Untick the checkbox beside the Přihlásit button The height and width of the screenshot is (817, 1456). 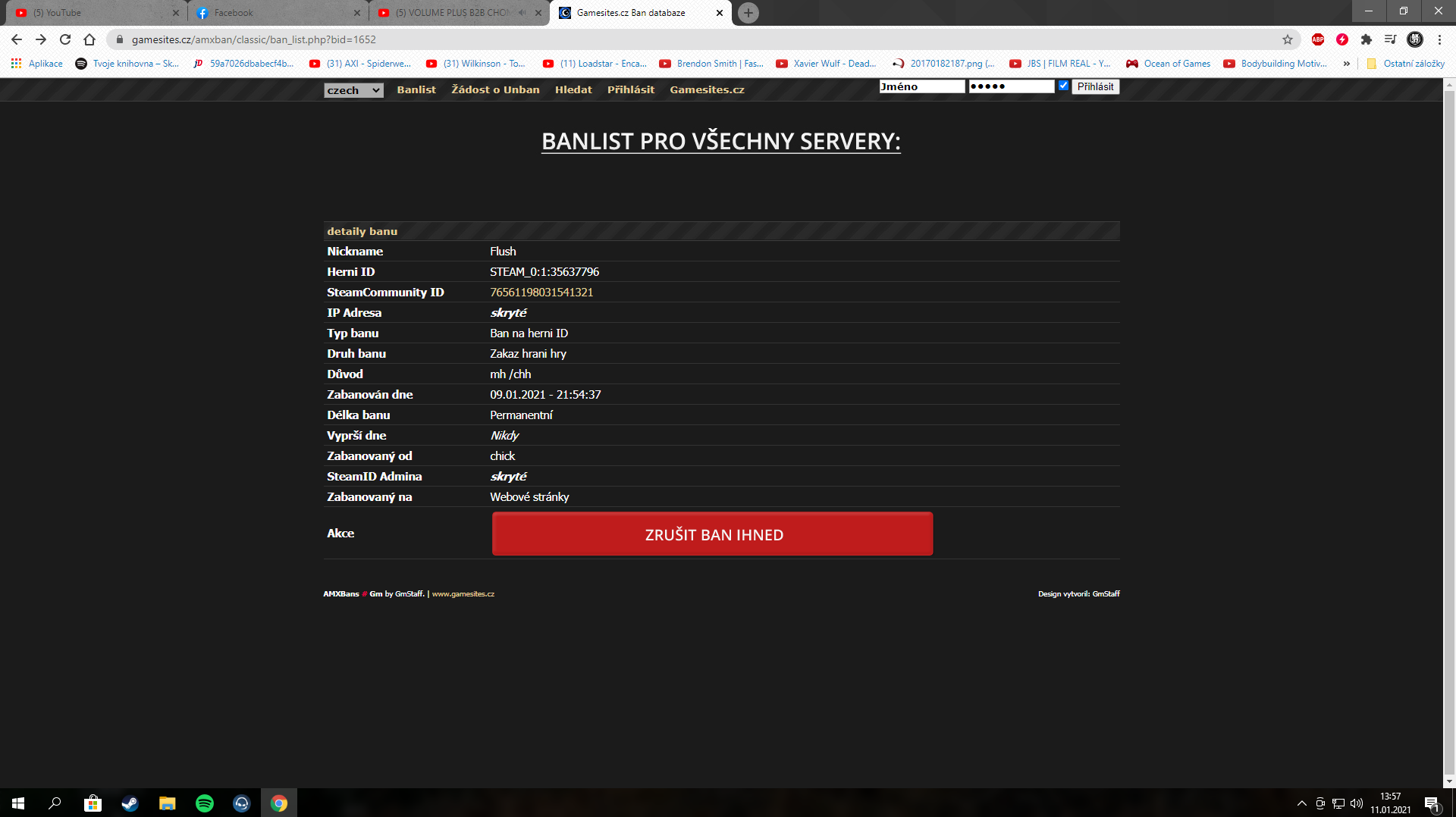(1063, 86)
